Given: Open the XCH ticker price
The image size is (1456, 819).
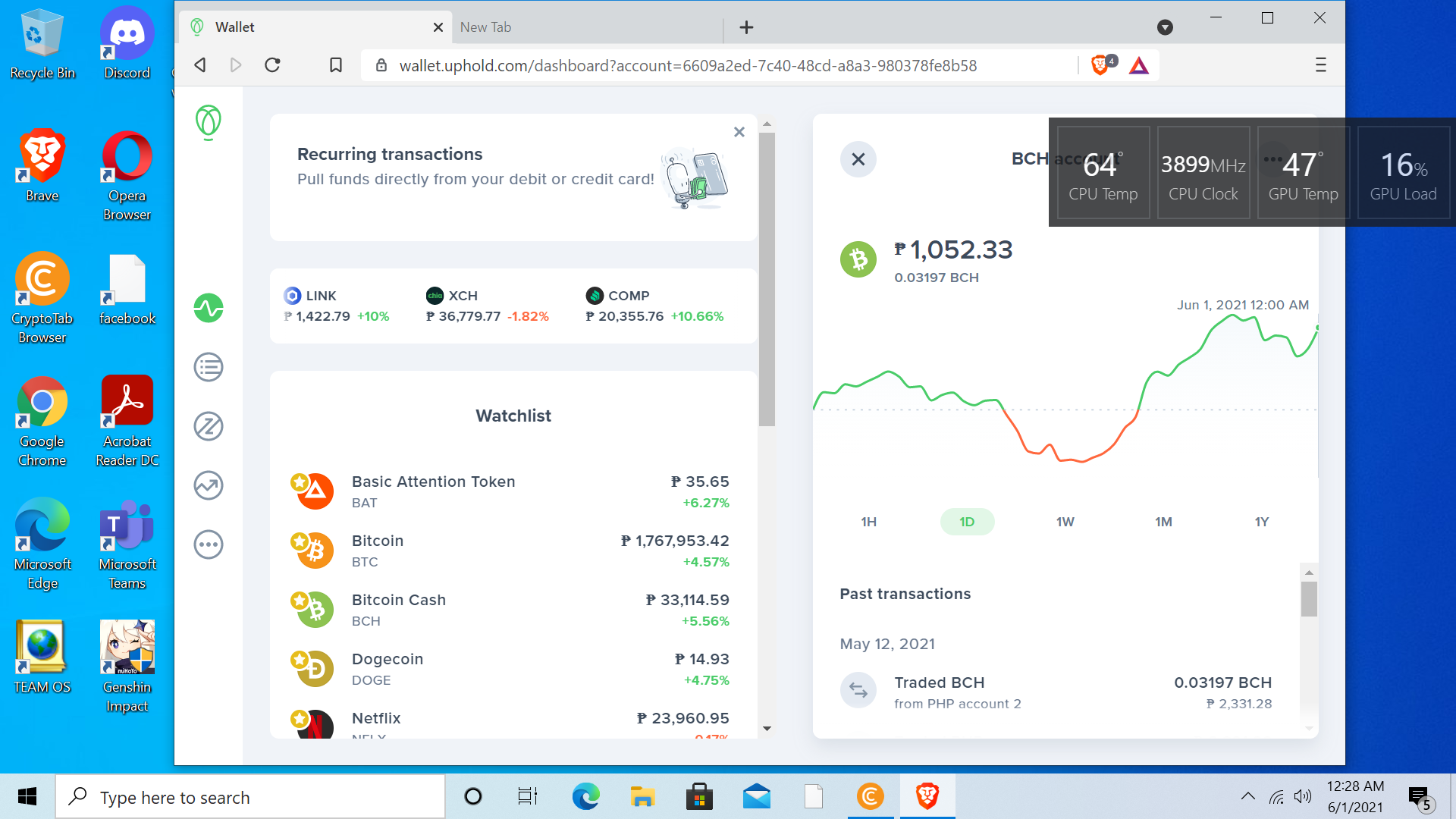Looking at the screenshot, I should 487,306.
